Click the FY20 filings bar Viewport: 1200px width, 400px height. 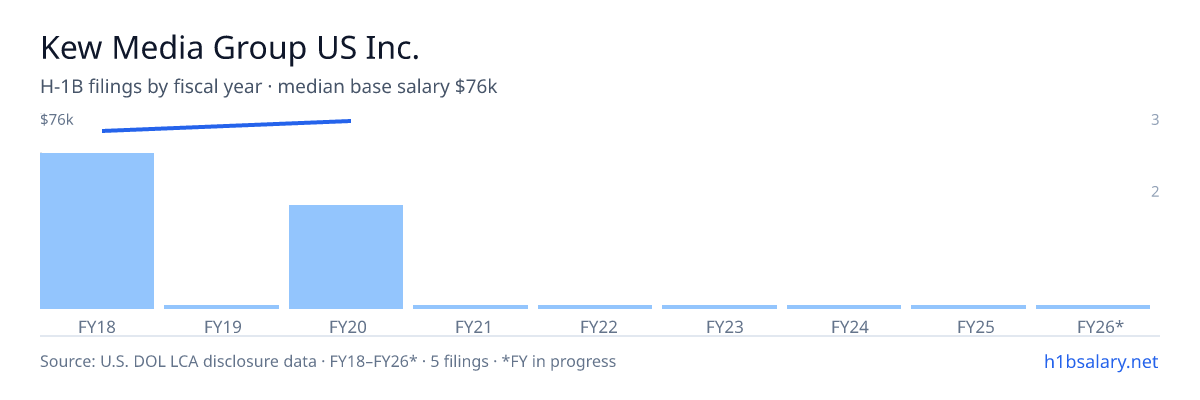pos(346,257)
